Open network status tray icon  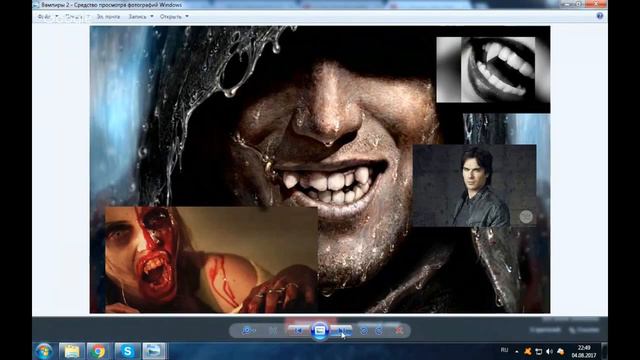(539, 351)
